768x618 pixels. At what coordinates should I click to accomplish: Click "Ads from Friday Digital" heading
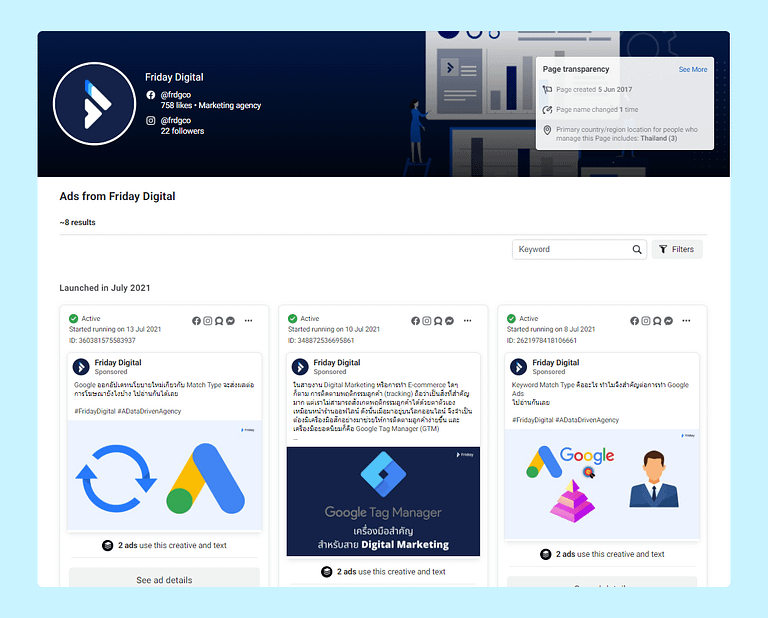click(x=118, y=196)
